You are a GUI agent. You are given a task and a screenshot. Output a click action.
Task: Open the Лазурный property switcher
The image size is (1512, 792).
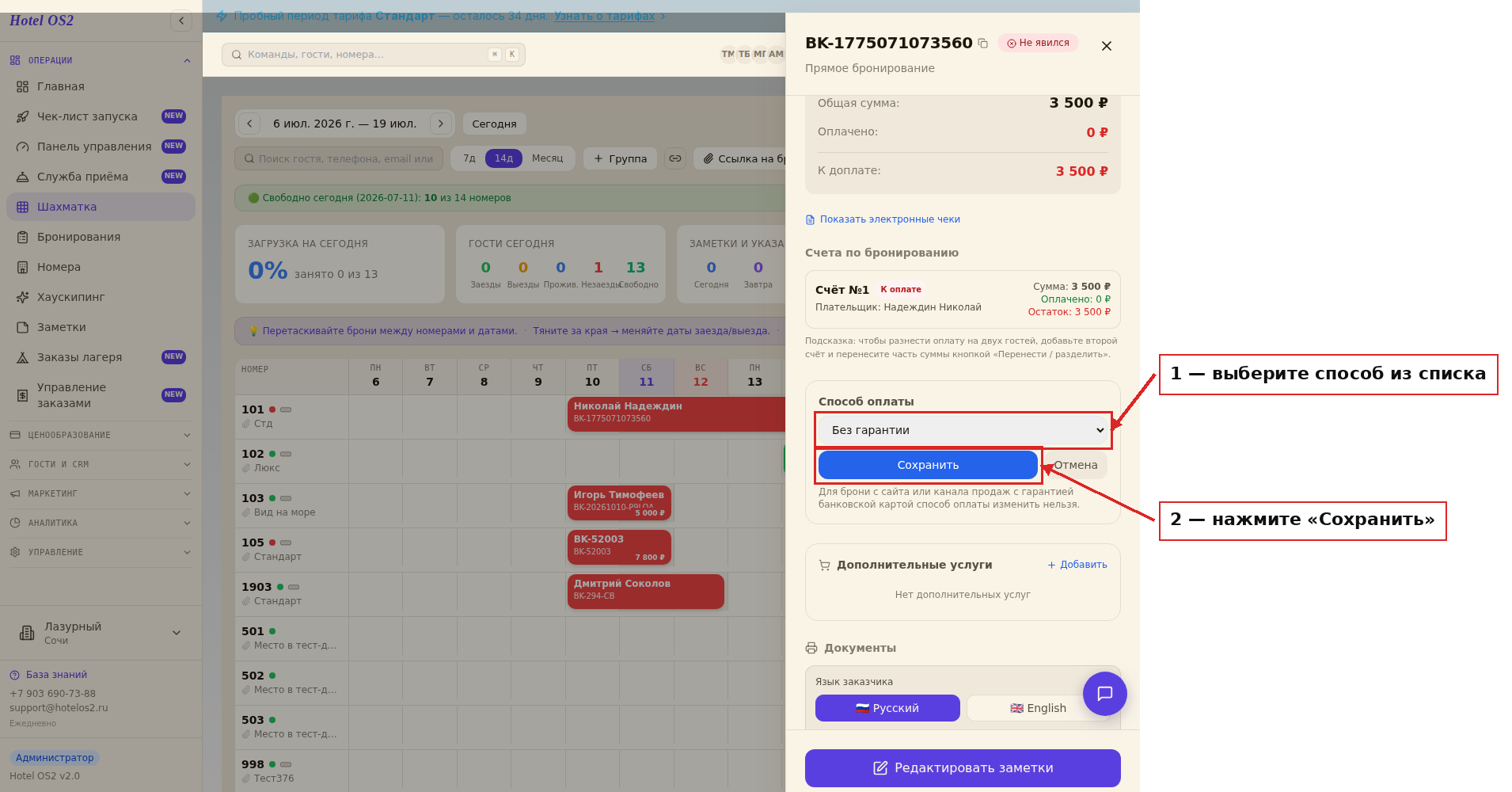pos(101,633)
